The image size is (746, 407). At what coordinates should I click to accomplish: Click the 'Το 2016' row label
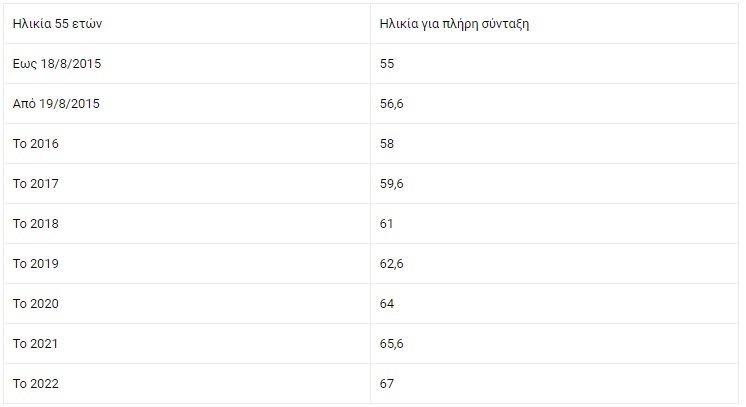tap(36, 144)
